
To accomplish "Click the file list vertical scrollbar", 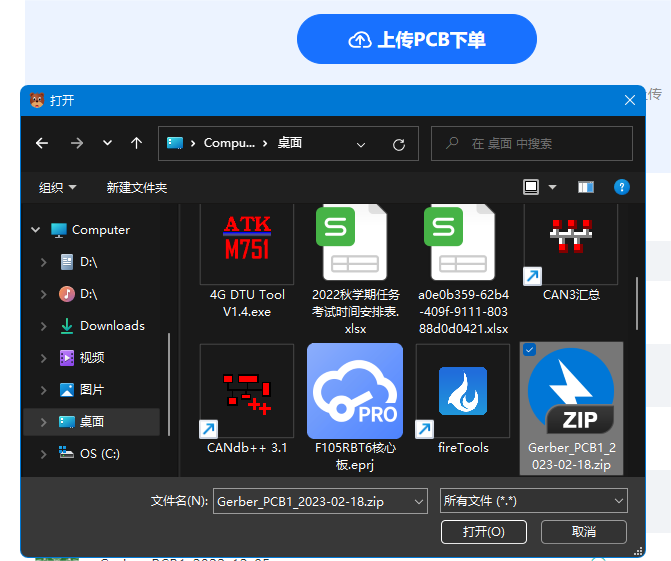I will point(637,303).
